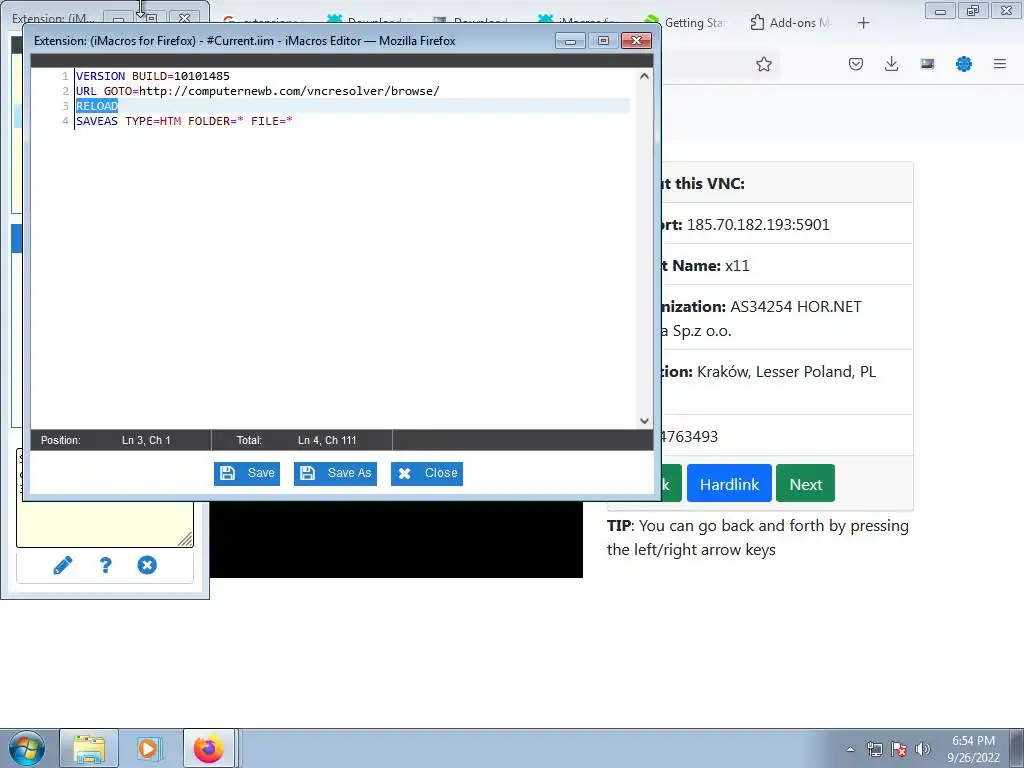Open Windows Media Player taskbar icon
The height and width of the screenshot is (768, 1024).
149,748
